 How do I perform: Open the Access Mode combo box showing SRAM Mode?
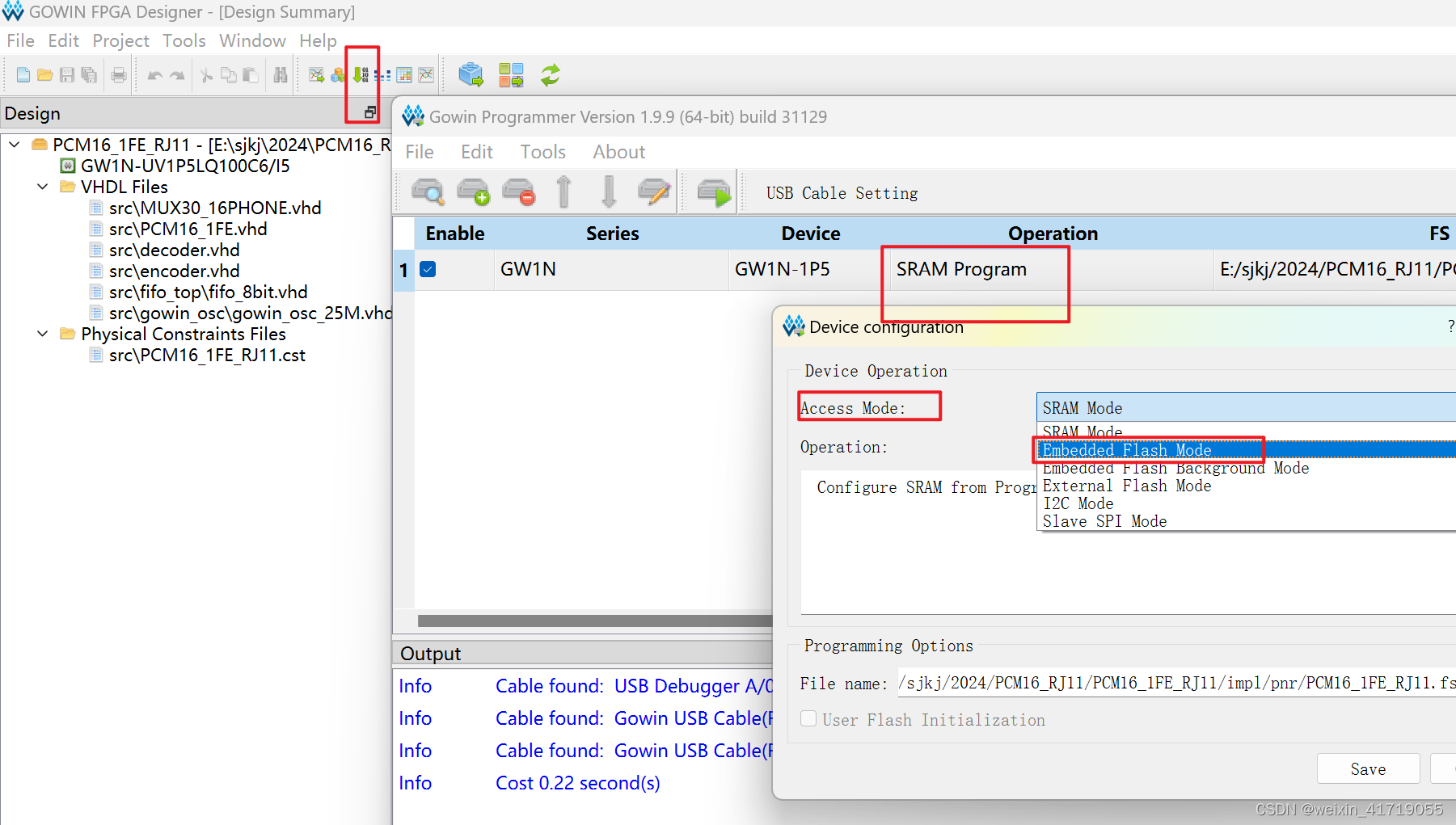1246,407
